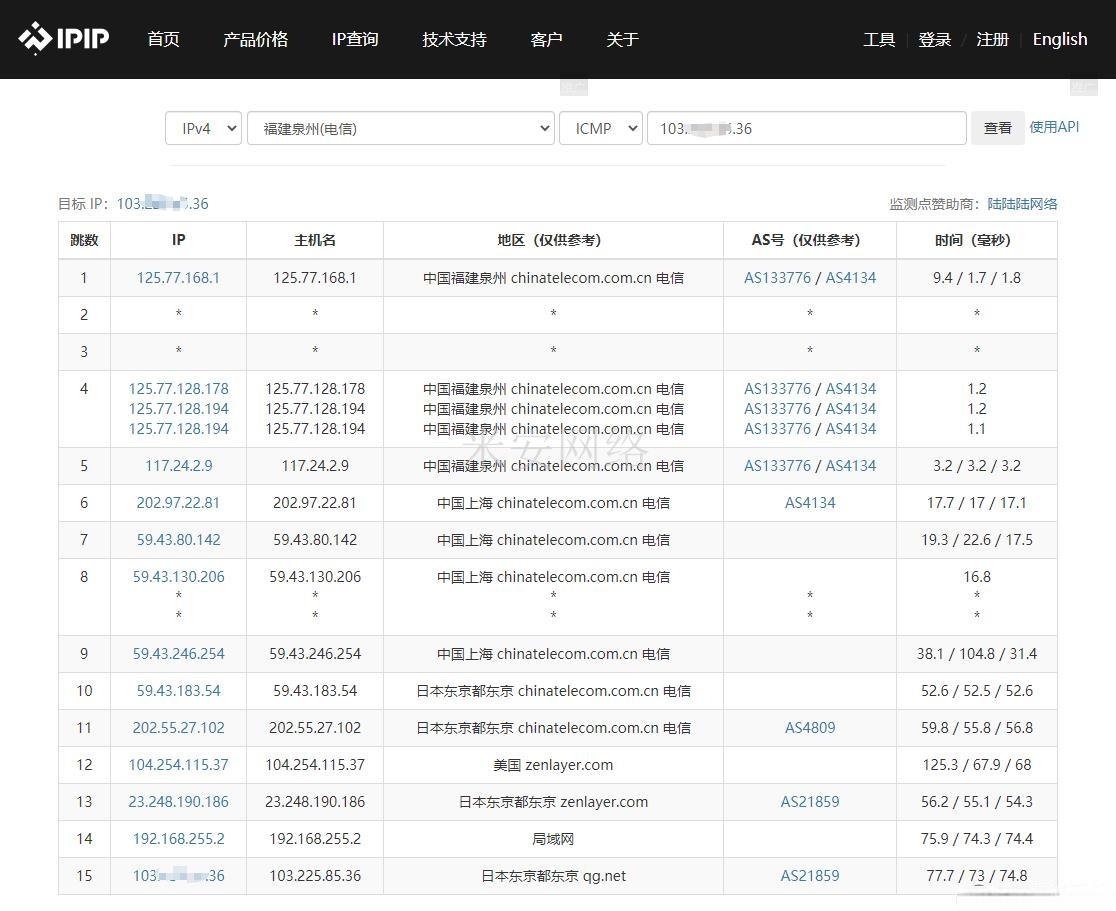This screenshot has width=1116, height=911.
Task: Expand the IPv4 protocol dropdown
Action: (204, 128)
